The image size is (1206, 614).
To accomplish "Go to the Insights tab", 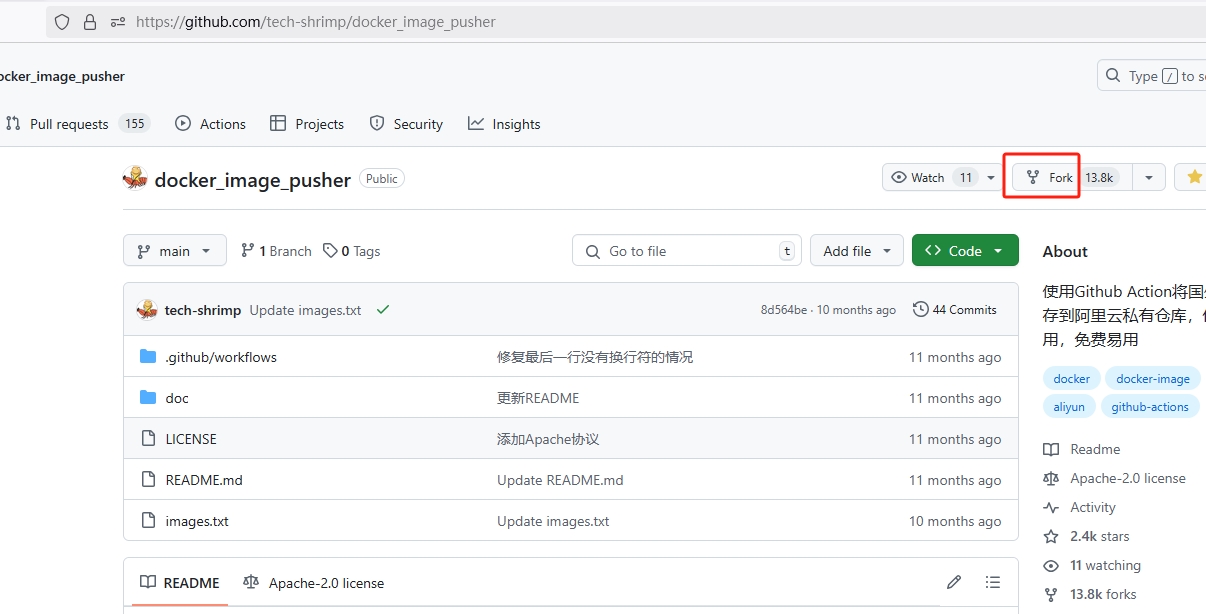I will click(x=504, y=124).
